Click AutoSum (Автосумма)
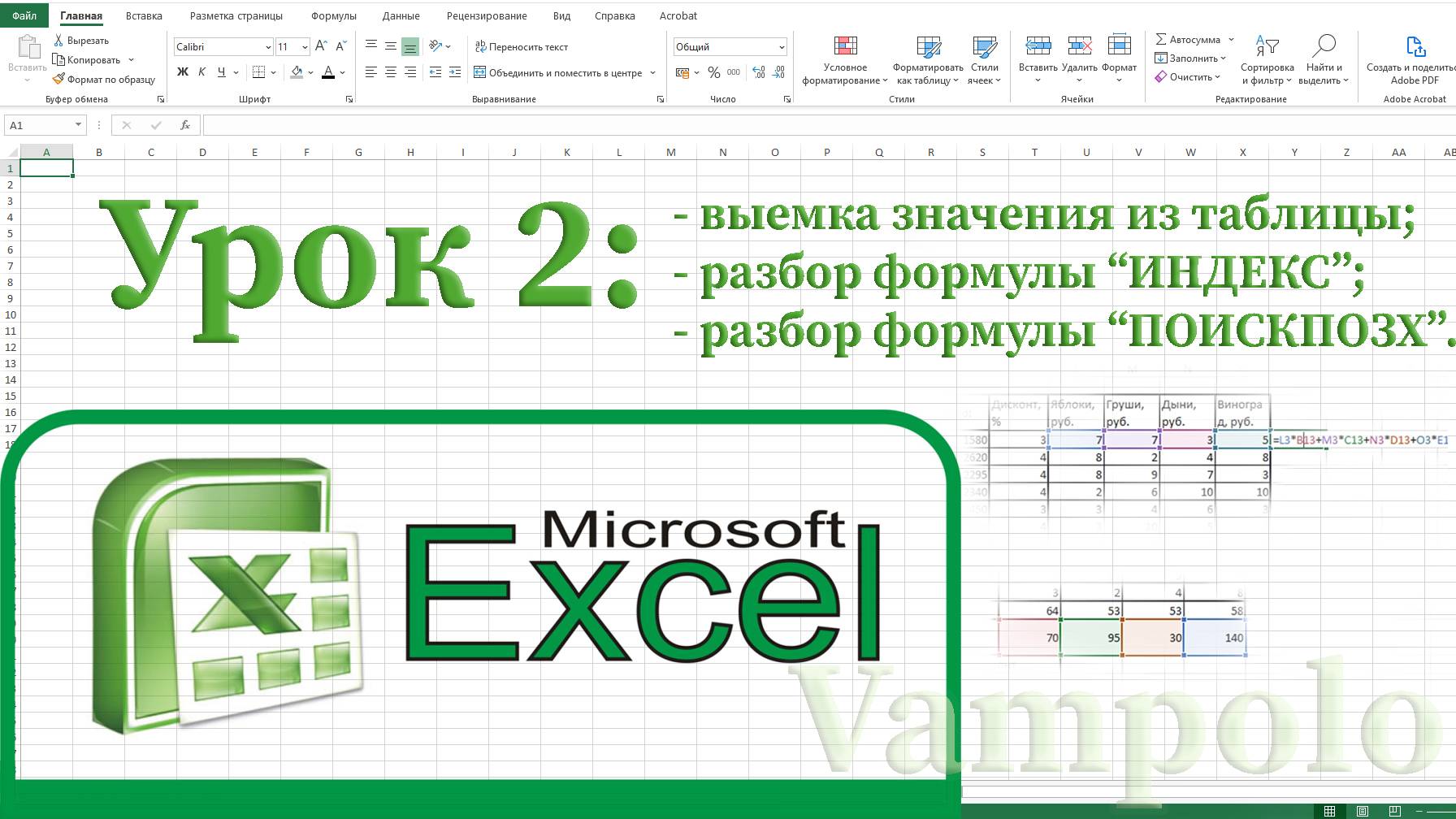Viewport: 1456px width, 819px height. (x=1188, y=39)
